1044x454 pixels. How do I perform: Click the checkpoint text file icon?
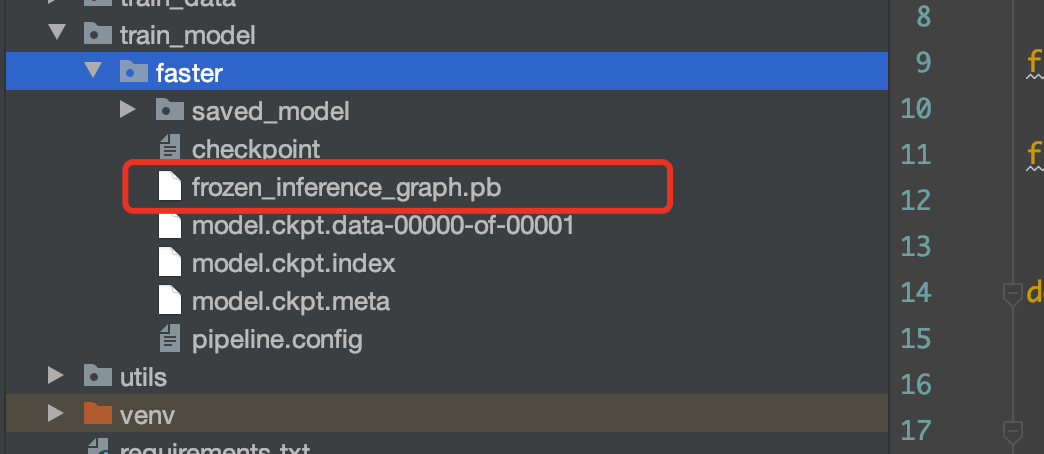click(170, 148)
